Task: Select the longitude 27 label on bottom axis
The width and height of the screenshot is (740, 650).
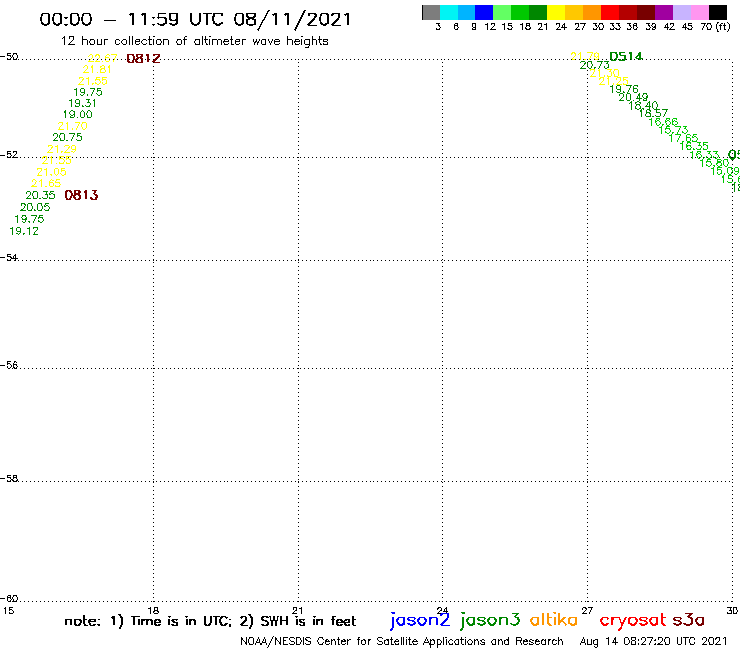Action: [587, 610]
